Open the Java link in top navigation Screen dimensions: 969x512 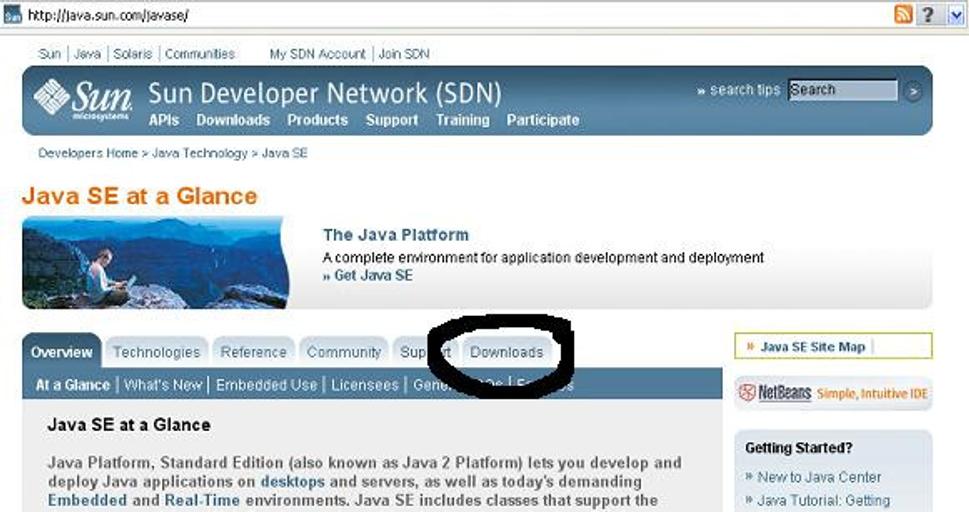[87, 54]
